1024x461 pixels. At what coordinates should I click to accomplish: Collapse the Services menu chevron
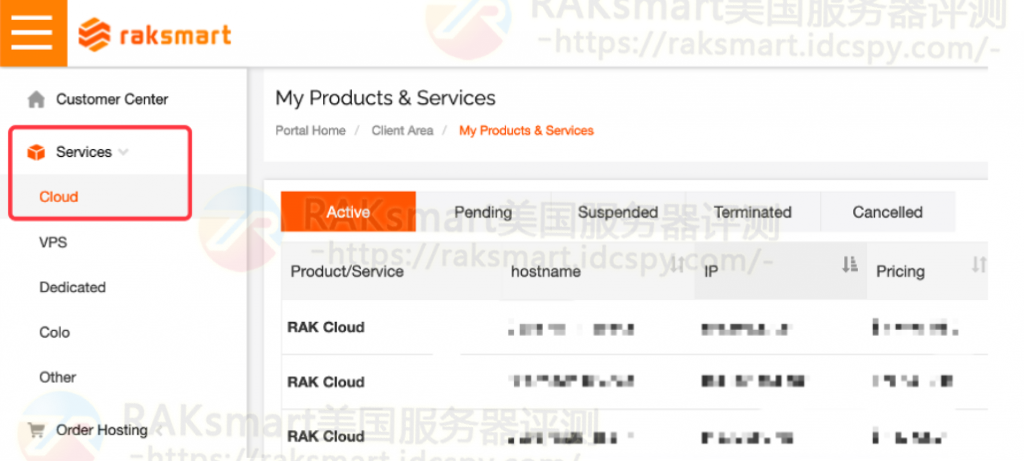(123, 153)
